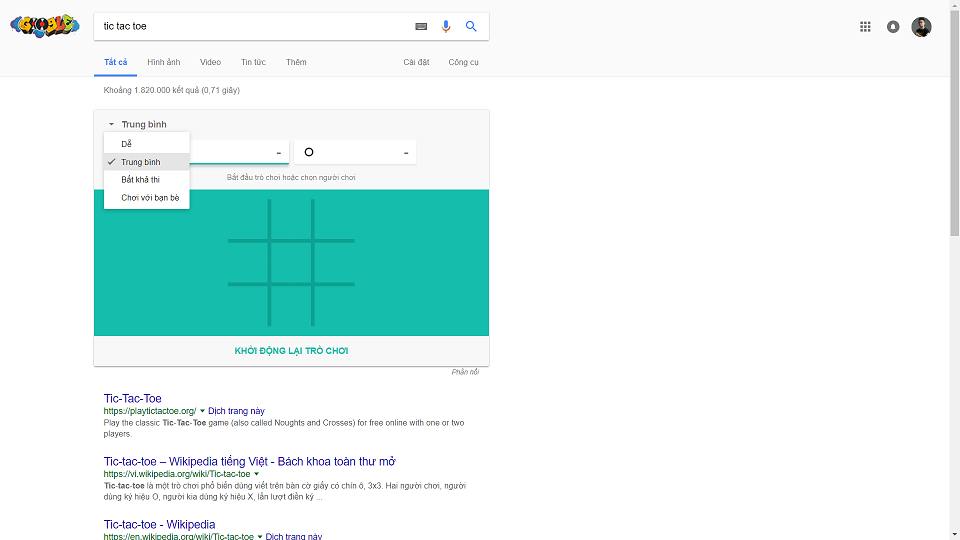The height and width of the screenshot is (540, 960).
Task: Open Cài đặt search settings
Action: coord(416,62)
